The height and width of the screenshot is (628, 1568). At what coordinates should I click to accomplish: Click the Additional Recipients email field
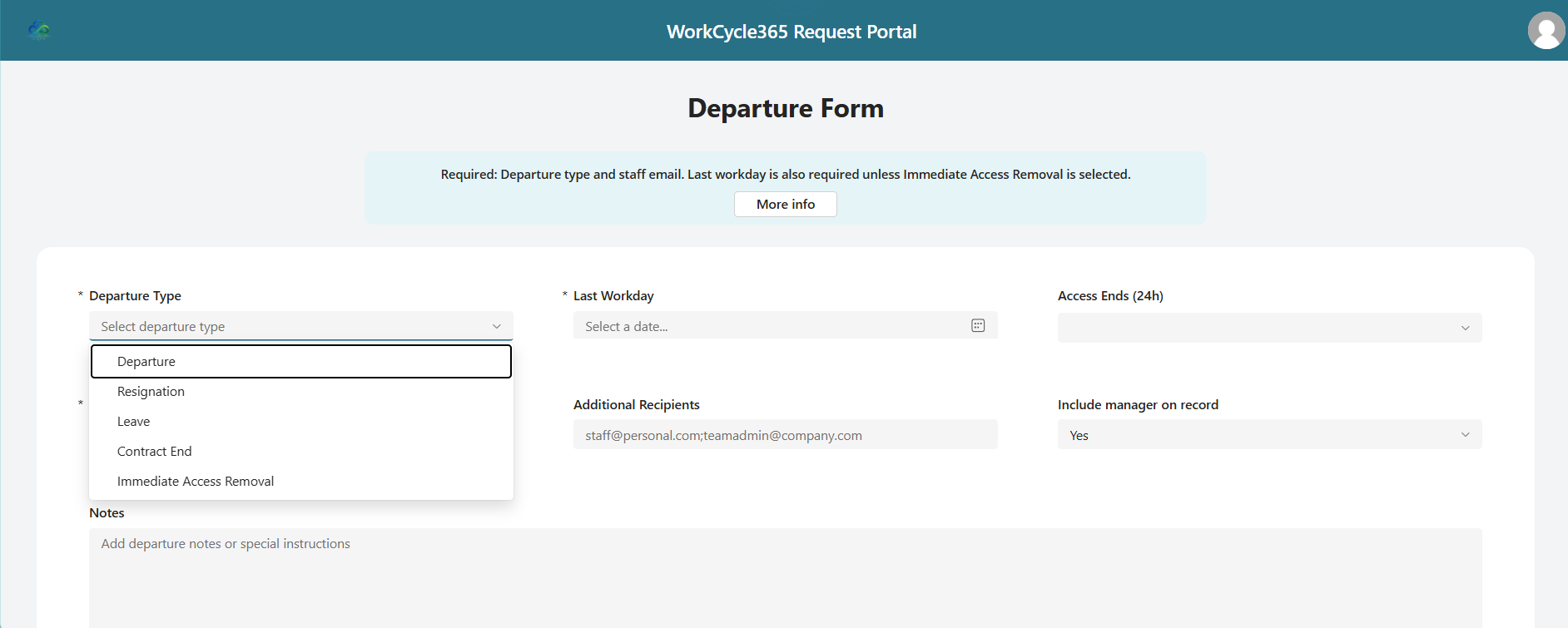pyautogui.click(x=785, y=435)
